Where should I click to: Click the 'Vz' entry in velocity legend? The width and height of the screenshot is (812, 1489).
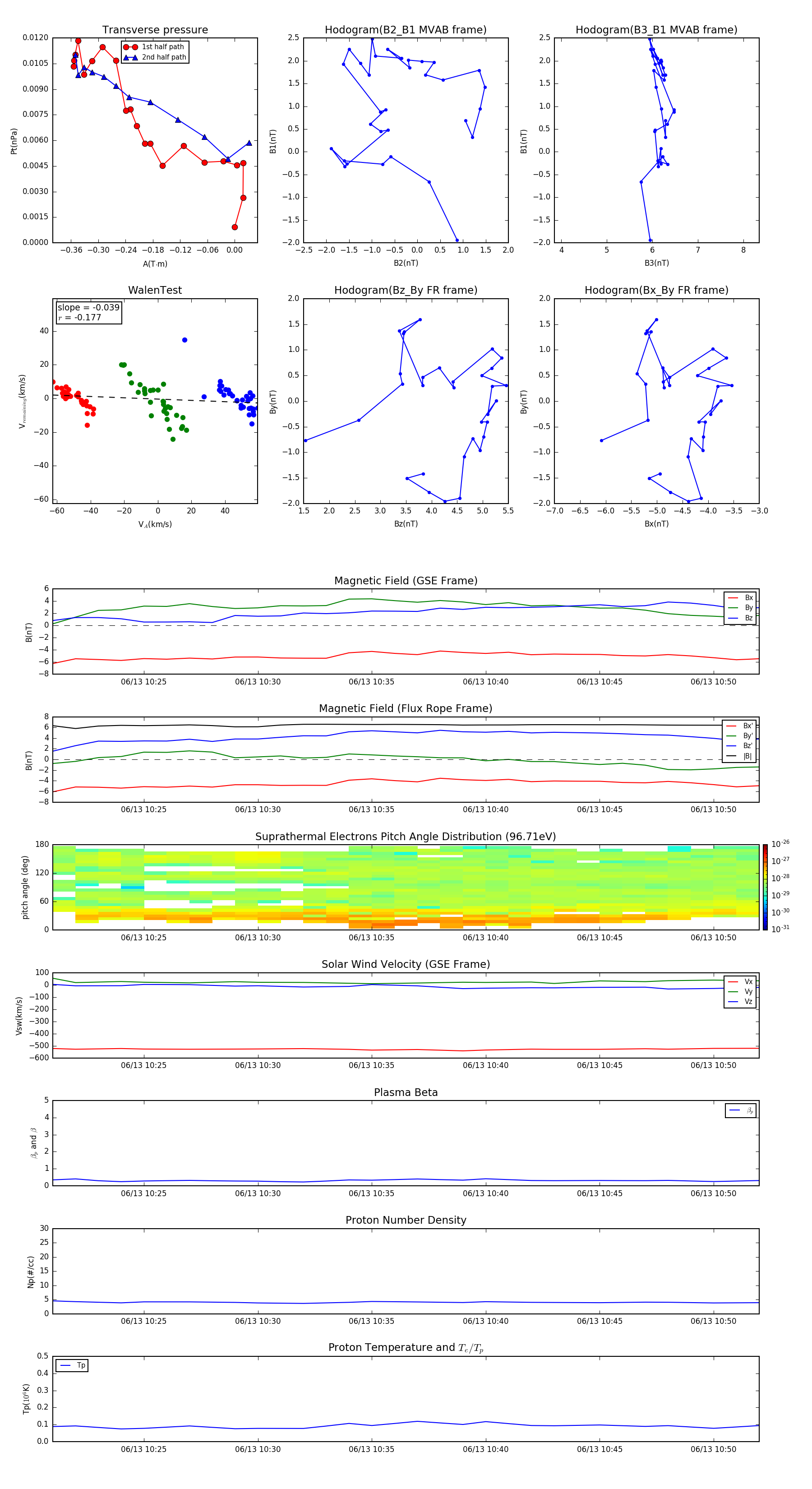point(741,1002)
